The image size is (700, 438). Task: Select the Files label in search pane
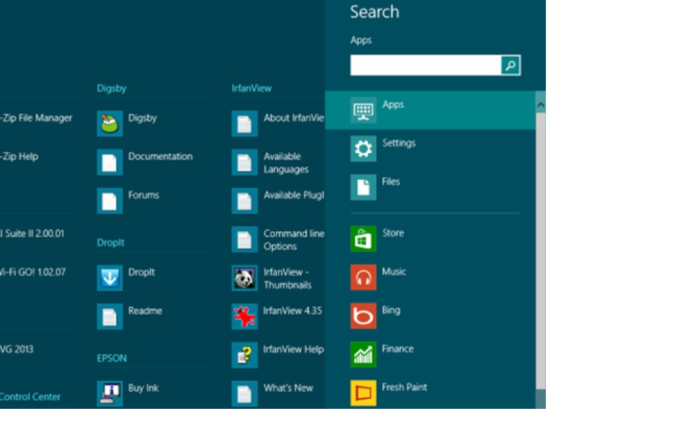click(391, 182)
